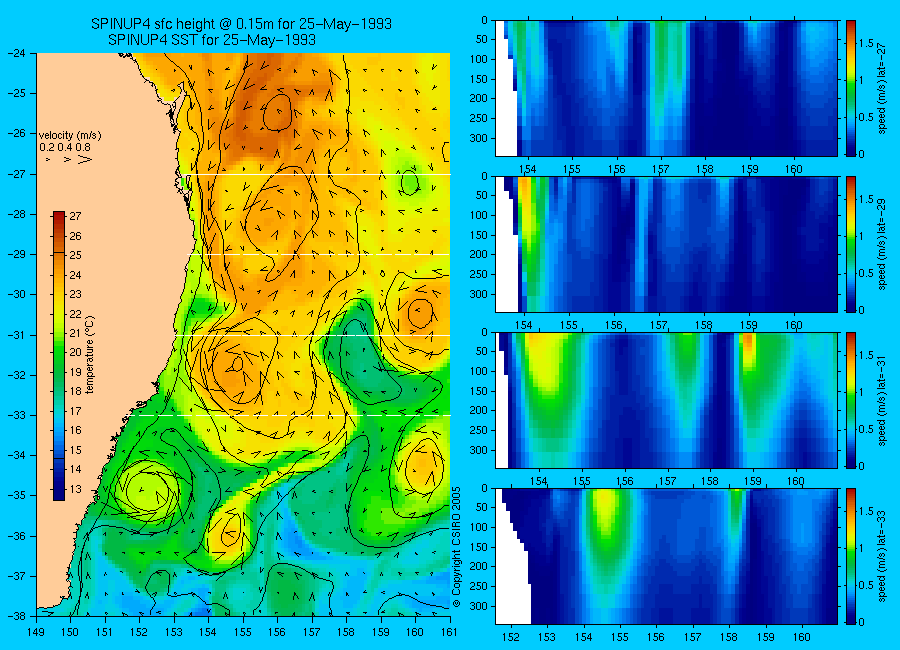Click the 'temperature (°C)' color bar label
This screenshot has height=650, width=900.
coord(90,355)
